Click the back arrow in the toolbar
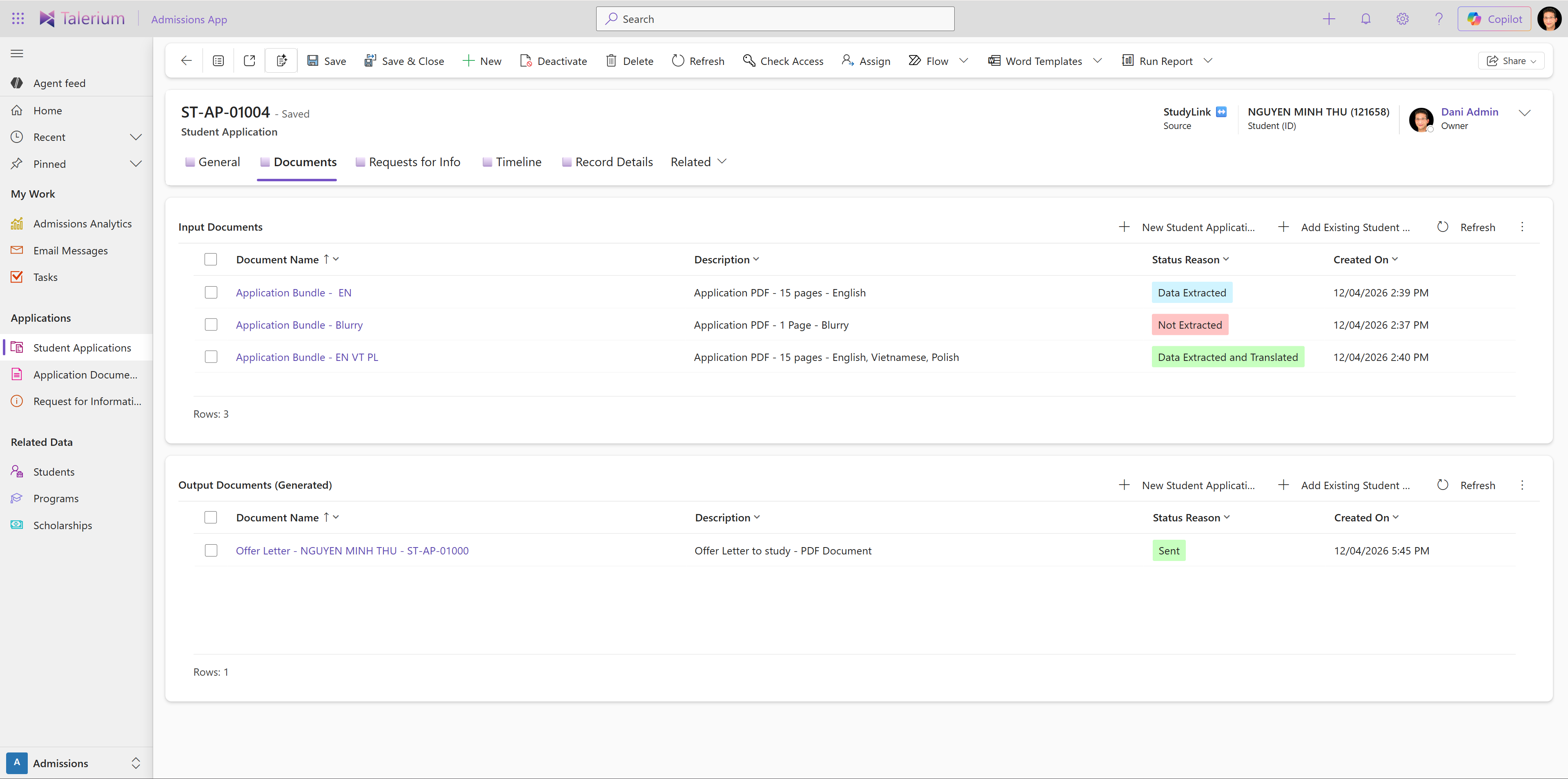The width and height of the screenshot is (1568, 779). coord(186,61)
